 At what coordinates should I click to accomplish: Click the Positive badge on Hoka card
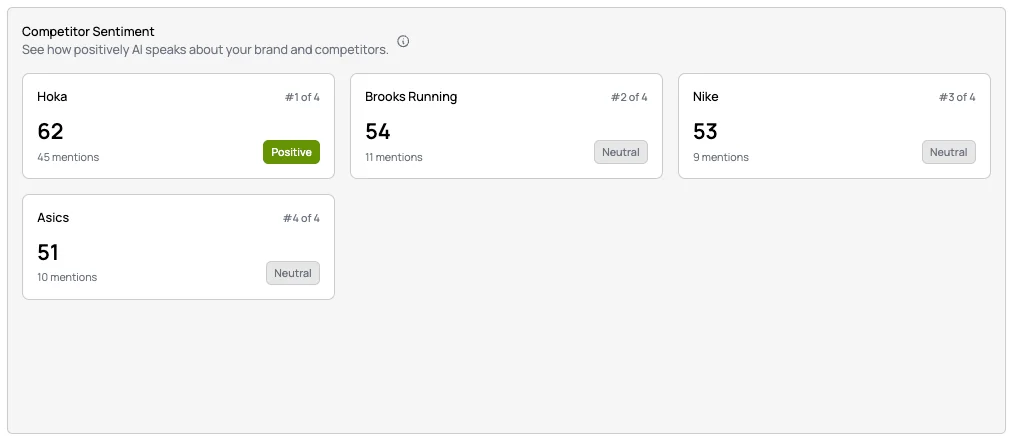(291, 152)
